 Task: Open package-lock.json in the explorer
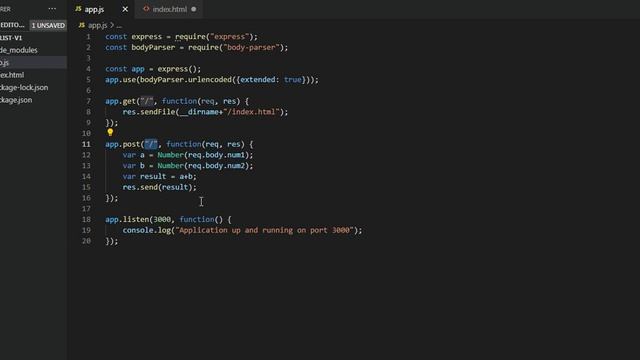pyautogui.click(x=24, y=87)
